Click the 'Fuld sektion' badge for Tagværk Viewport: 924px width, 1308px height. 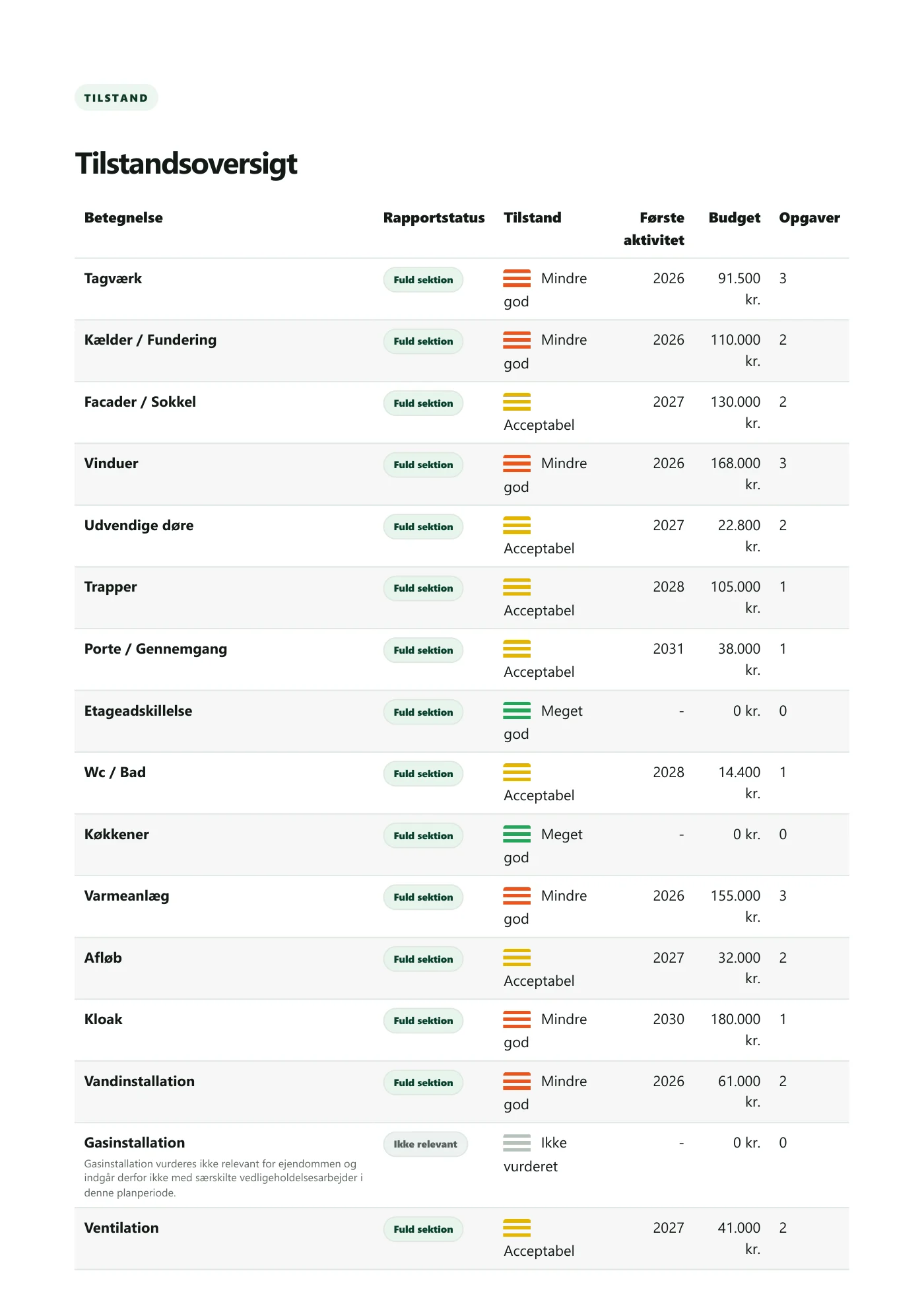click(x=423, y=280)
